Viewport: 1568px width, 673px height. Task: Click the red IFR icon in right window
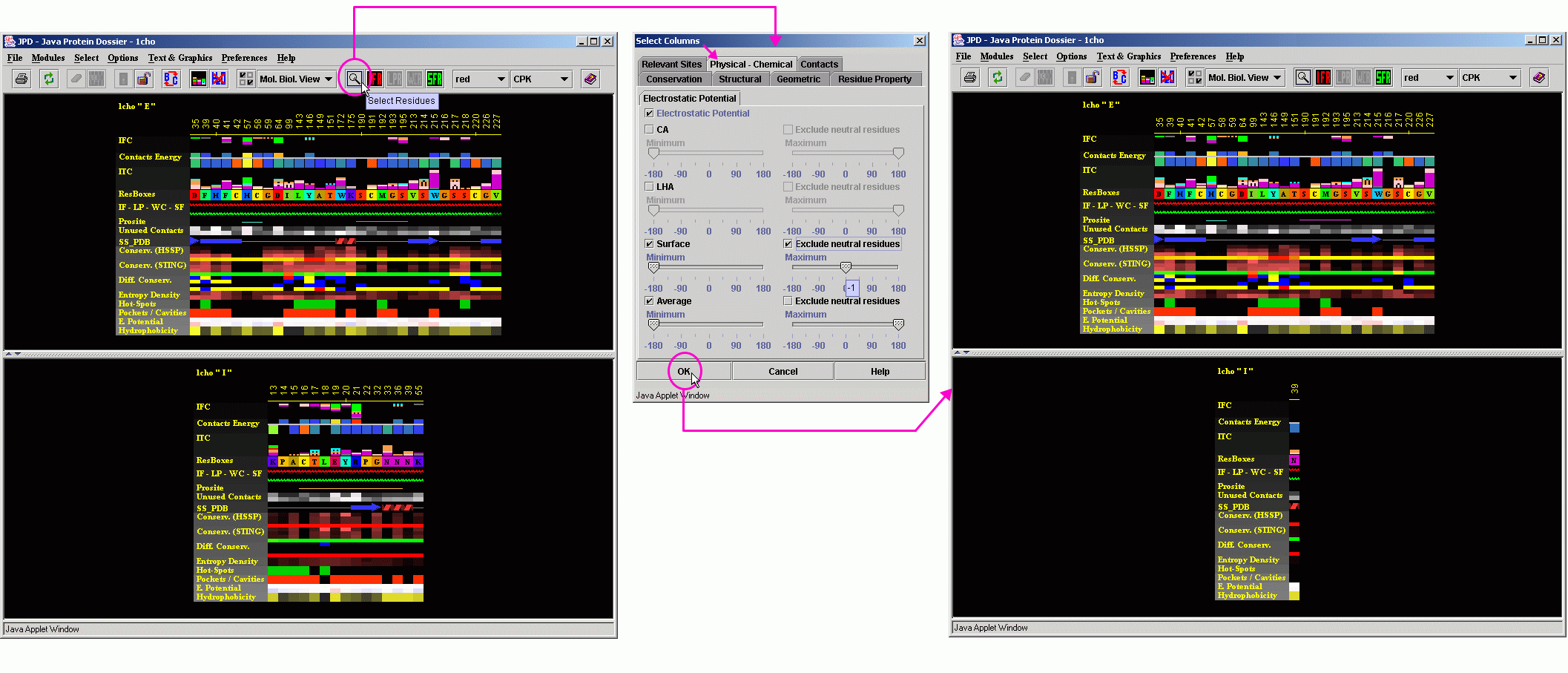1323,77
